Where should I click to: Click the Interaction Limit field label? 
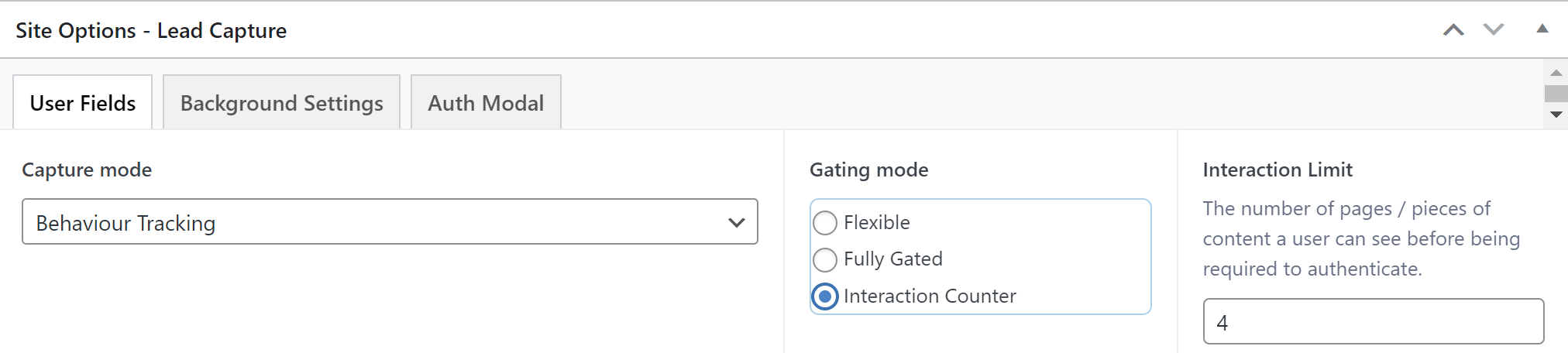coord(1277,170)
